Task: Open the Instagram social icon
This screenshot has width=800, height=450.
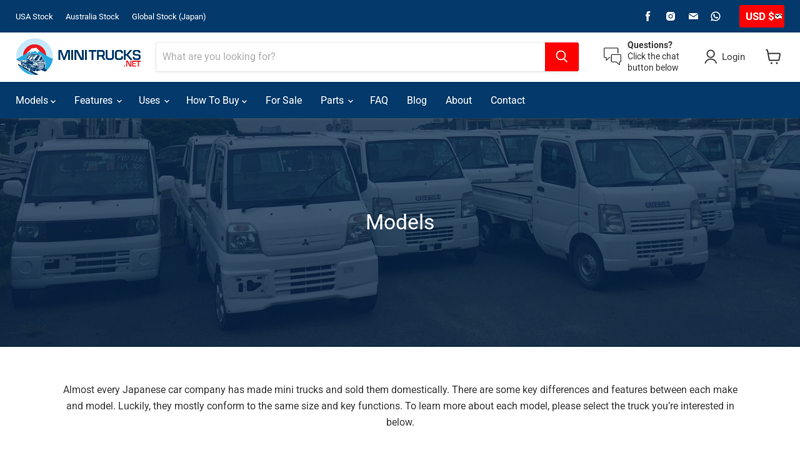Action: coord(670,16)
